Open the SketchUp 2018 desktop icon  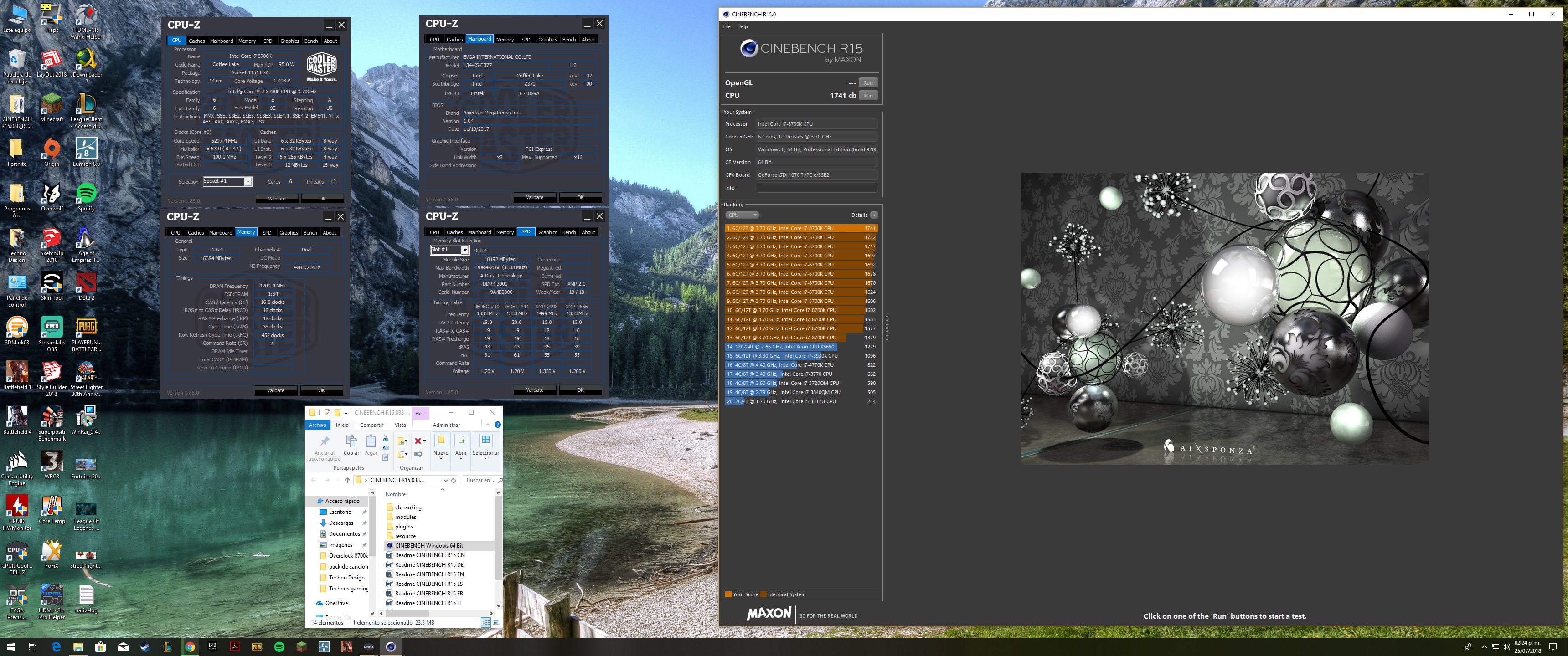[52, 245]
